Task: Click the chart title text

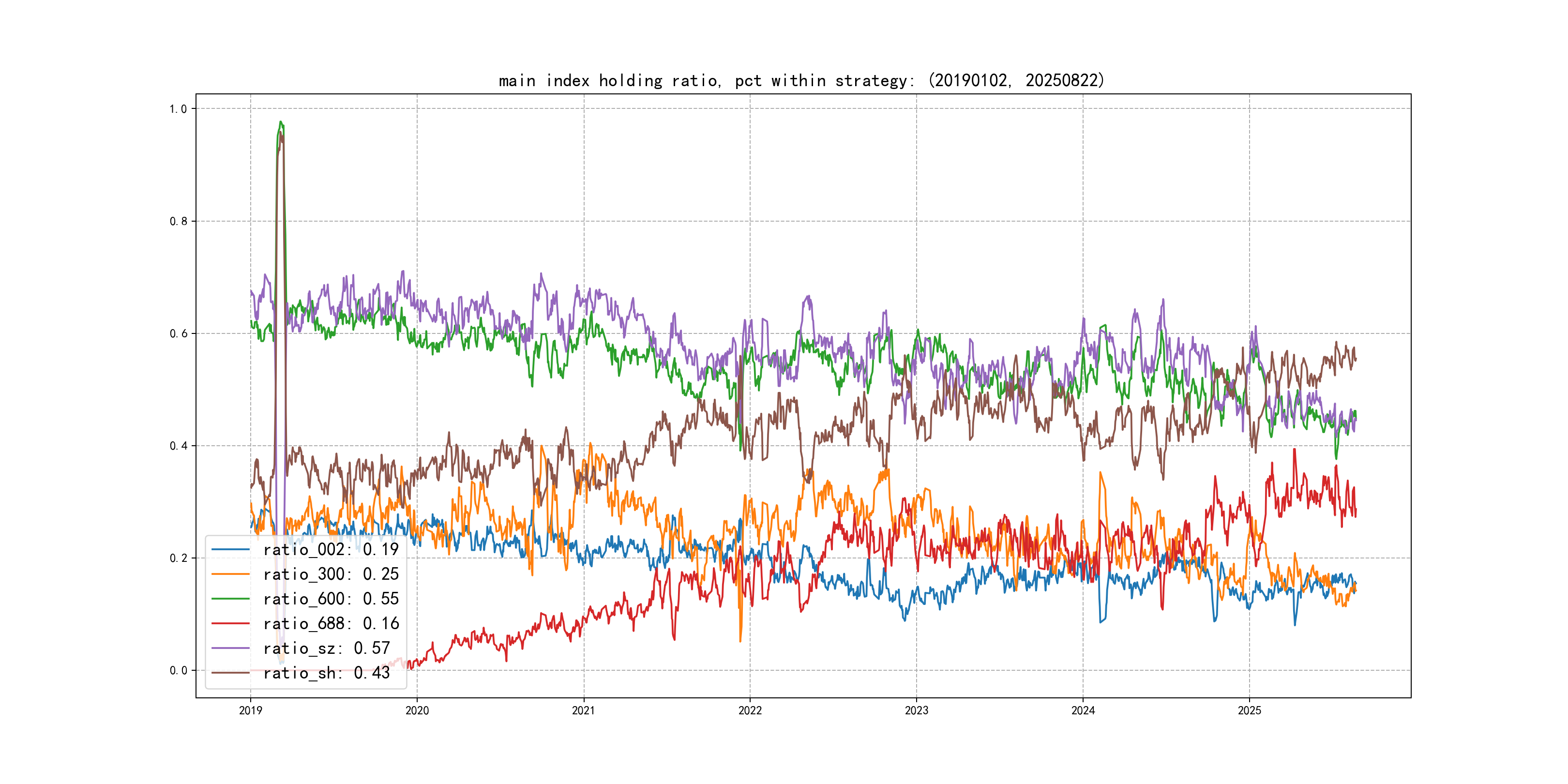Action: point(801,80)
